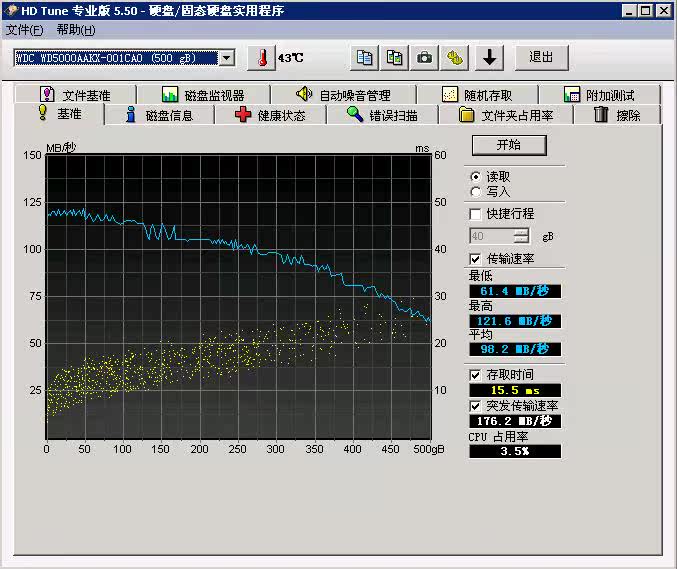Click the burst rate 176.2 MB/秒 value
677x569 pixels.
(515, 421)
